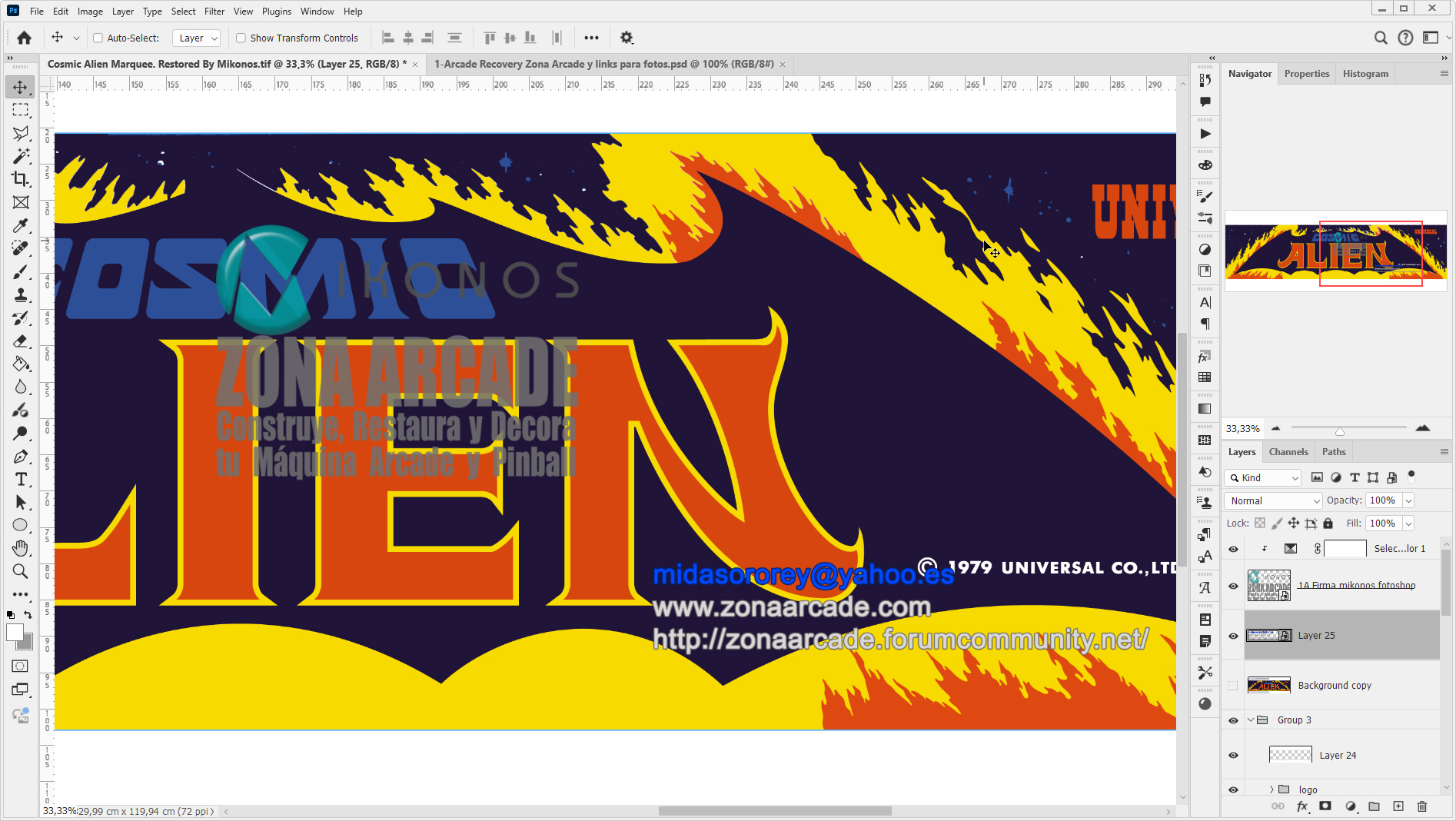Select the Crop tool
The image size is (1456, 821).
21,179
